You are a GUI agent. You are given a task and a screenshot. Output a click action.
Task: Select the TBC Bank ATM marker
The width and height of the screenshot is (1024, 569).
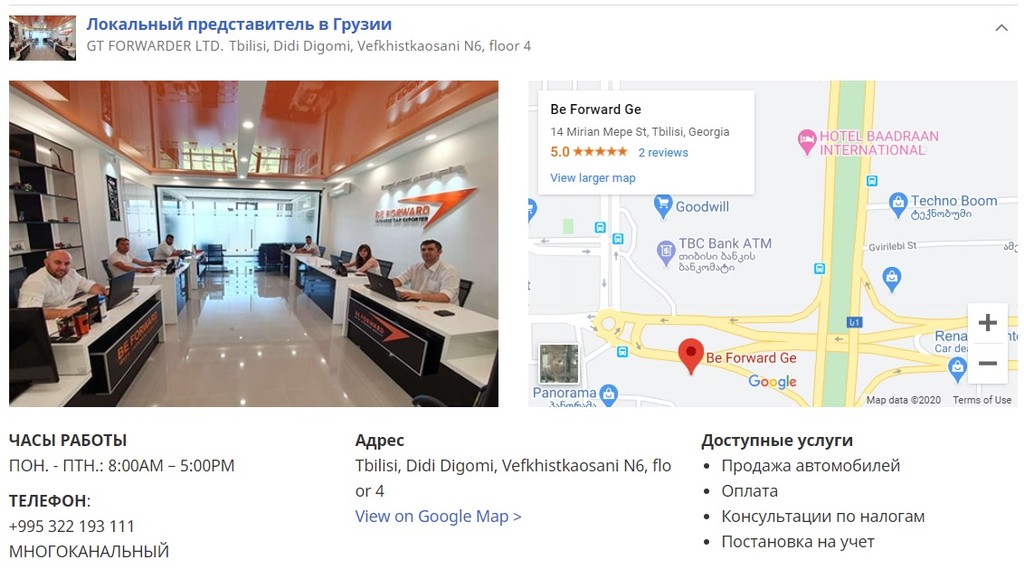click(665, 253)
